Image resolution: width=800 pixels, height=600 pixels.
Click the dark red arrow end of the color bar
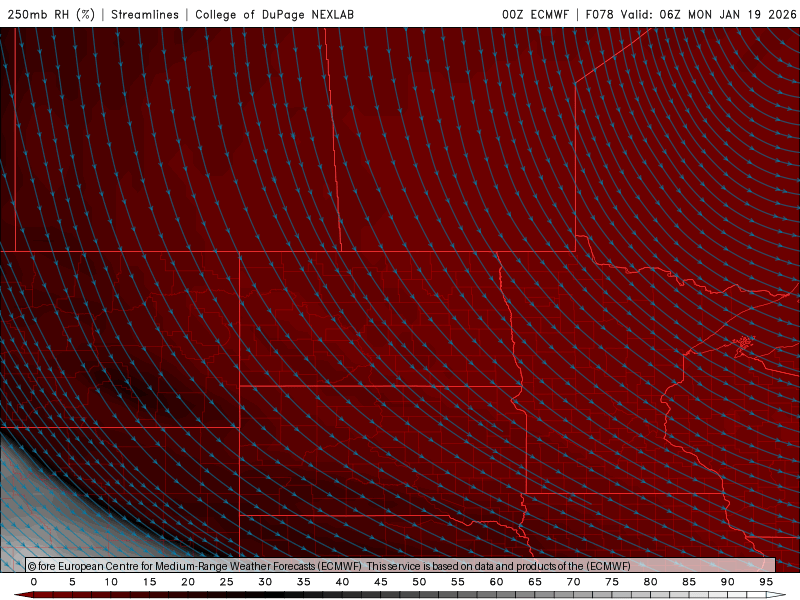pyautogui.click(x=23, y=595)
